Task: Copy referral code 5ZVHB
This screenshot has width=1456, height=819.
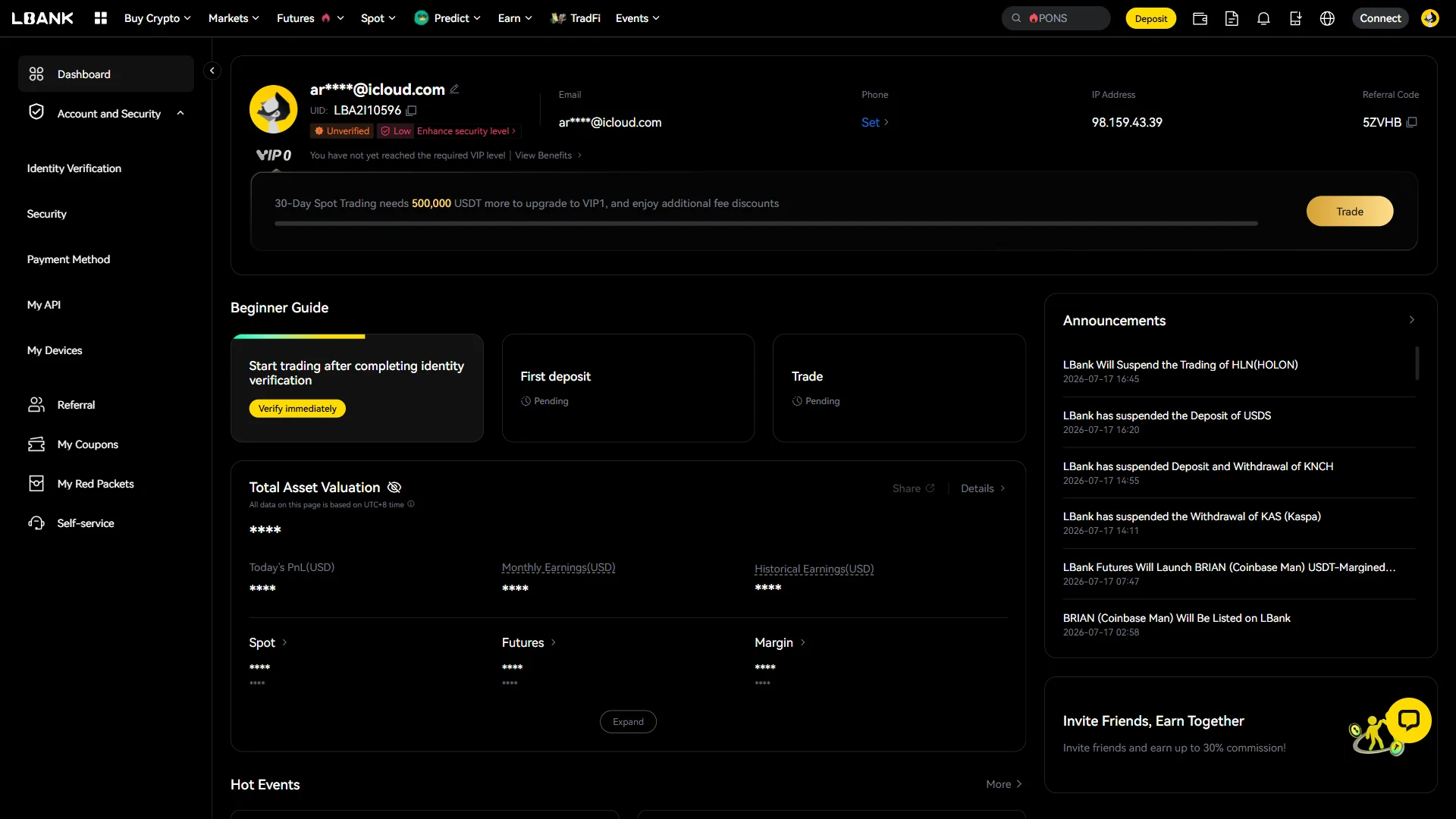Action: click(1411, 122)
